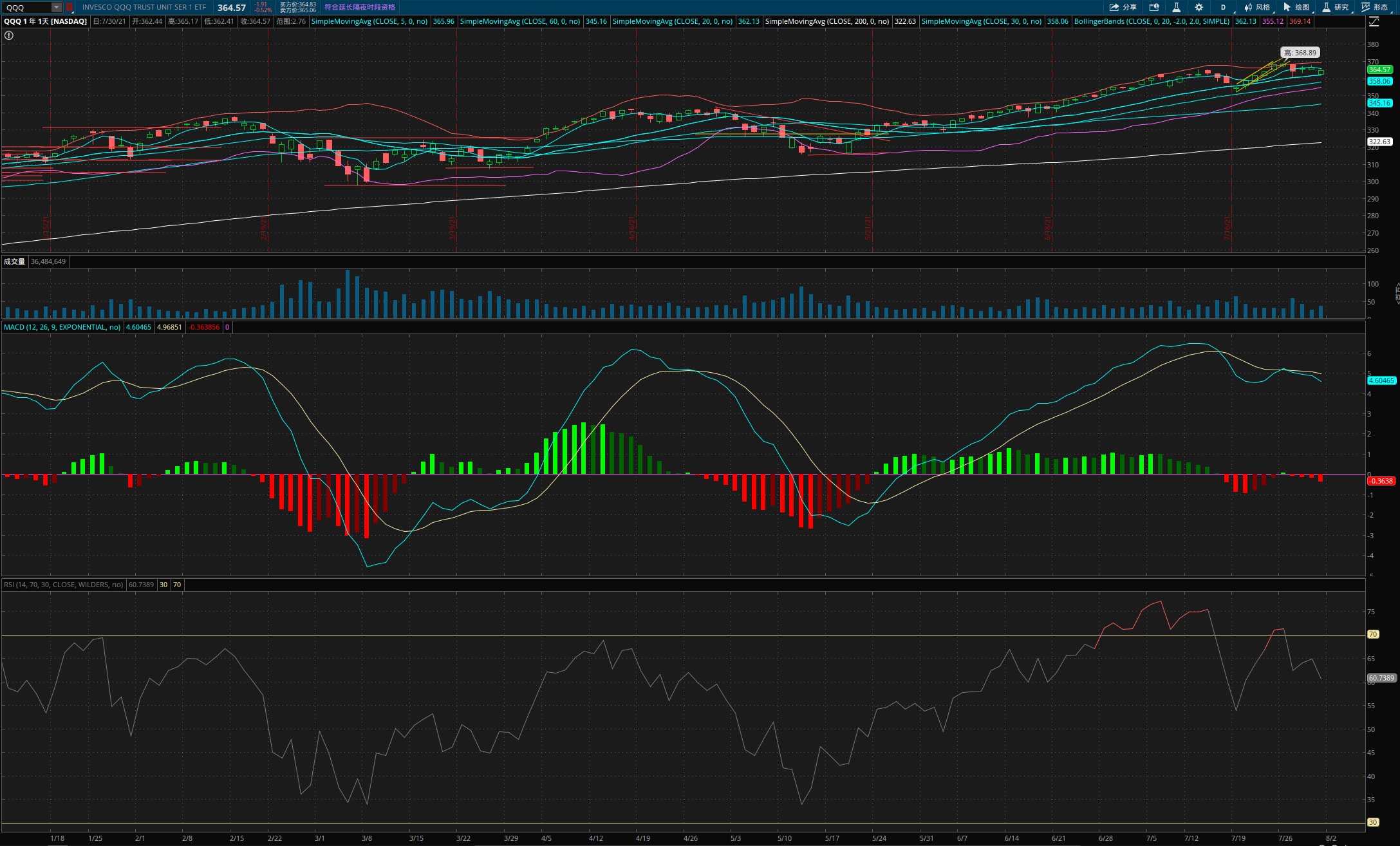Click the red symbol link icon
The height and width of the screenshot is (846, 1400).
click(x=70, y=8)
